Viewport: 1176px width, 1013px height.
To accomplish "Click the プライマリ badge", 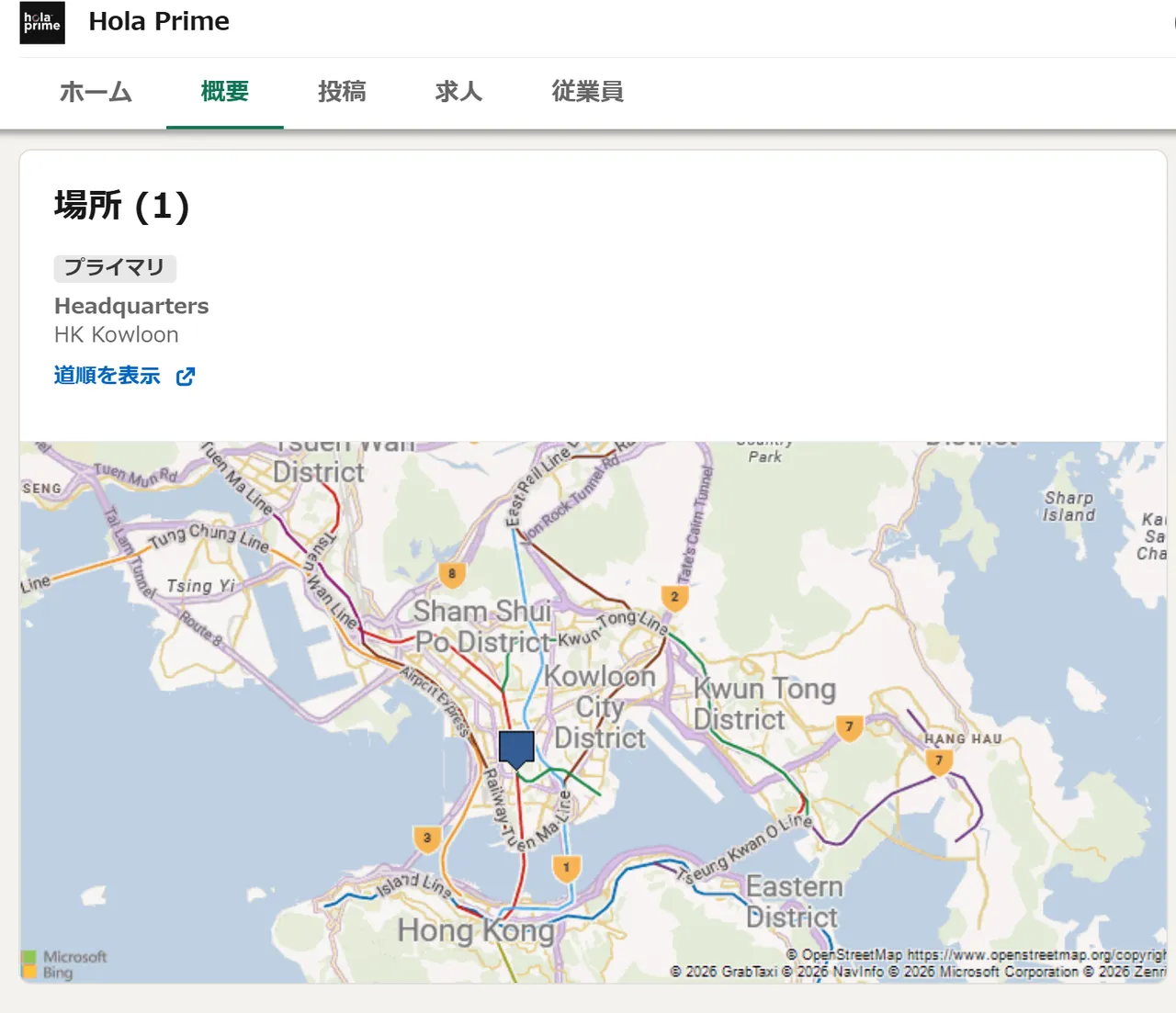I will tap(115, 268).
